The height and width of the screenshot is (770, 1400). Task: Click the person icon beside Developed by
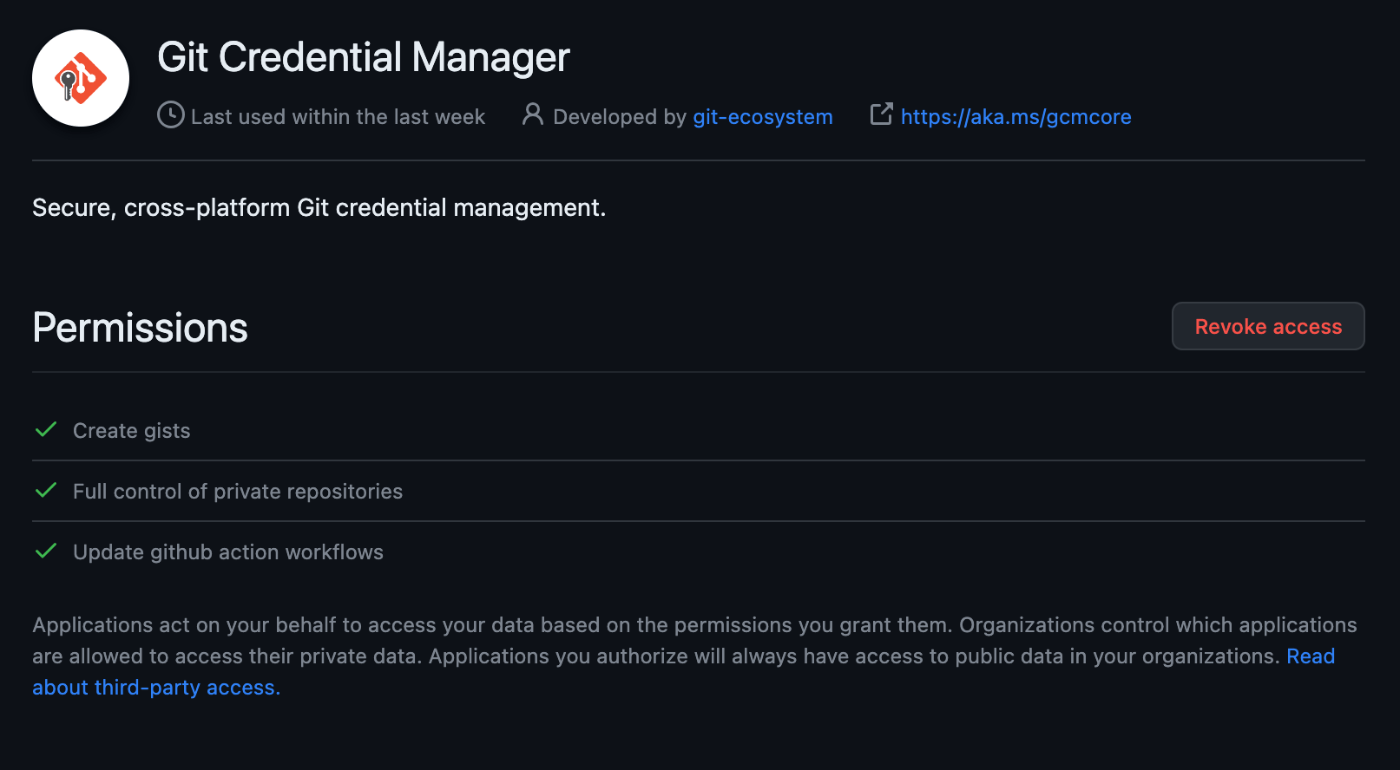click(533, 115)
